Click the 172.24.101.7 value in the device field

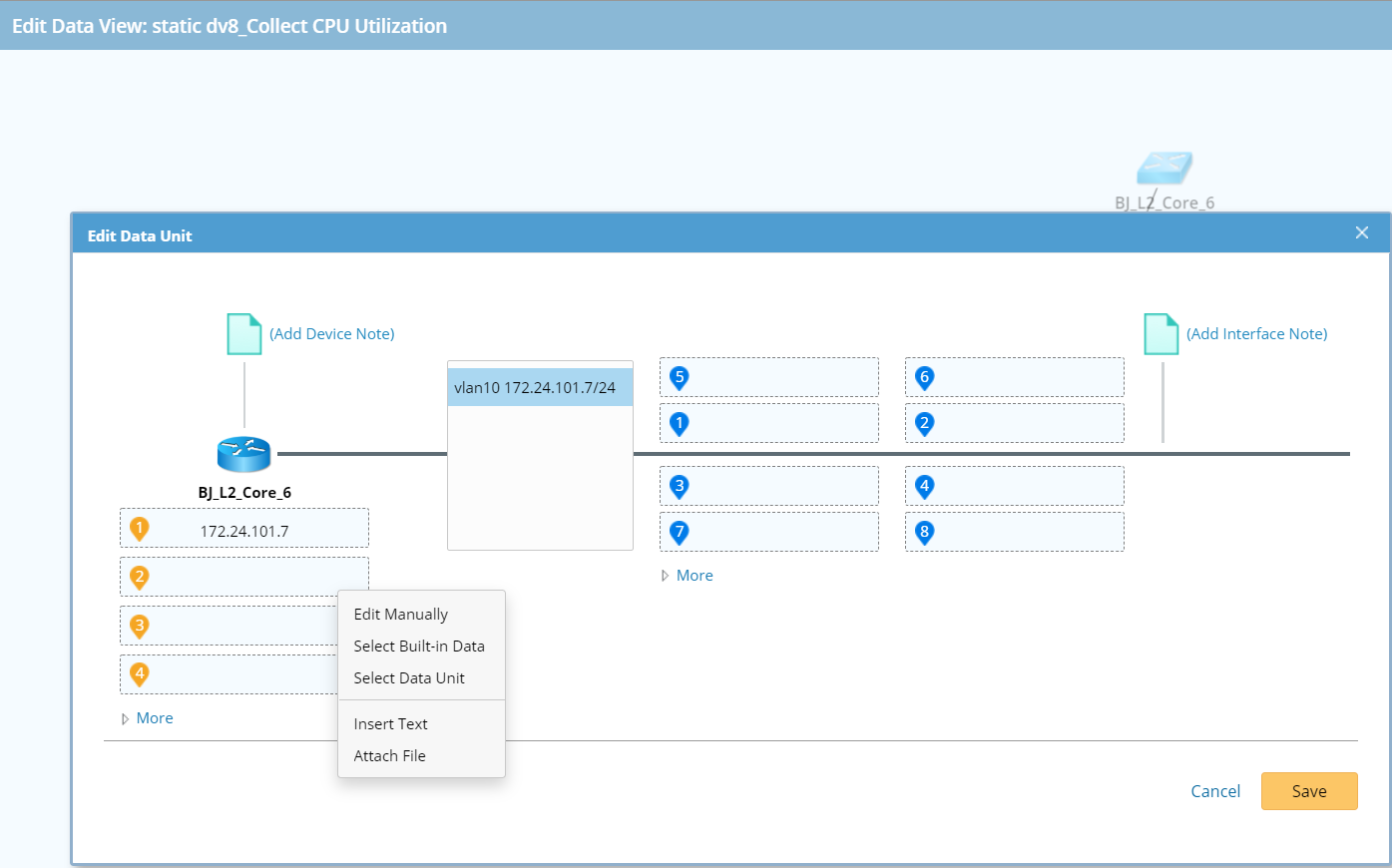pyautogui.click(x=244, y=531)
